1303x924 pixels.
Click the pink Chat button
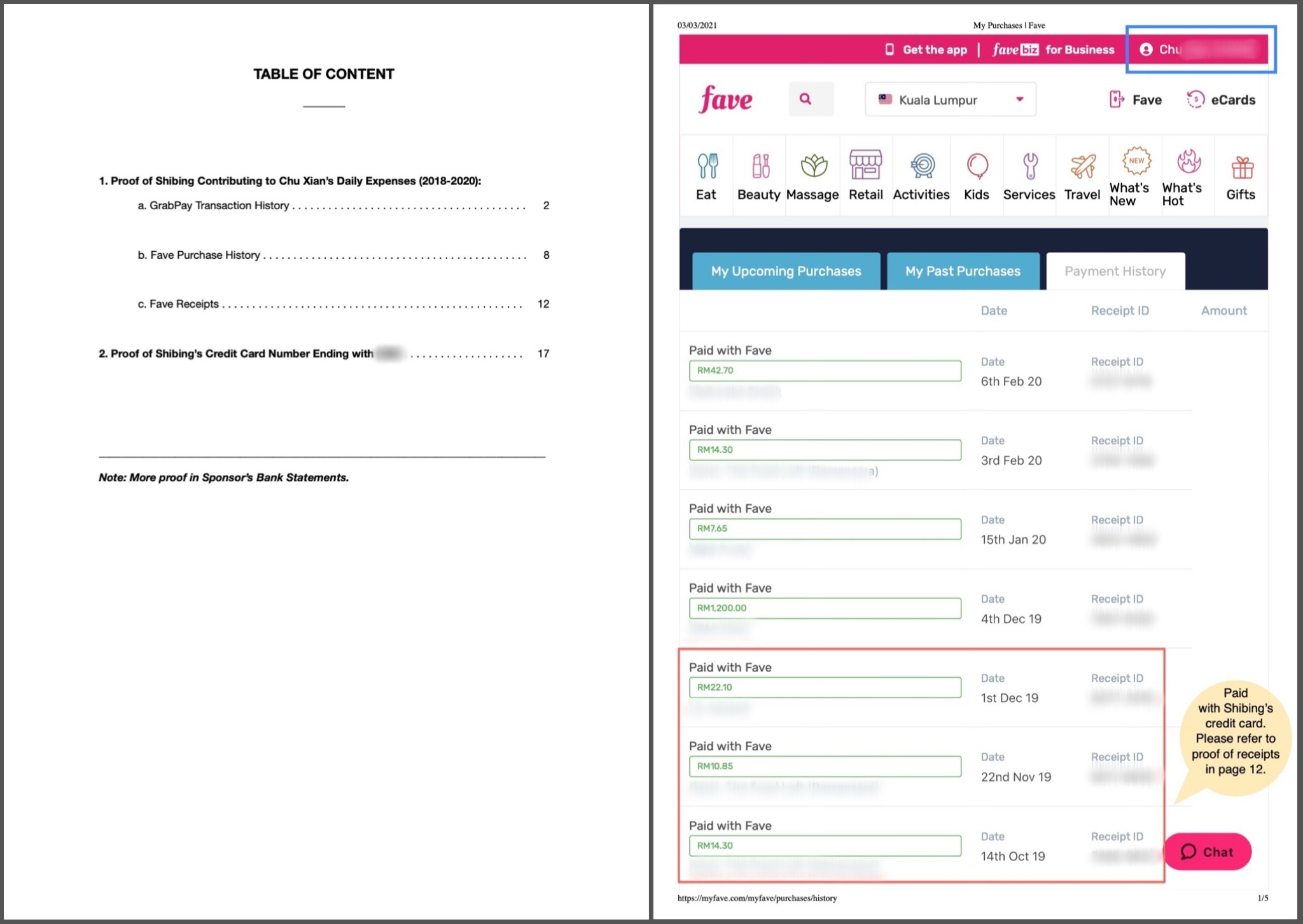point(1207,852)
